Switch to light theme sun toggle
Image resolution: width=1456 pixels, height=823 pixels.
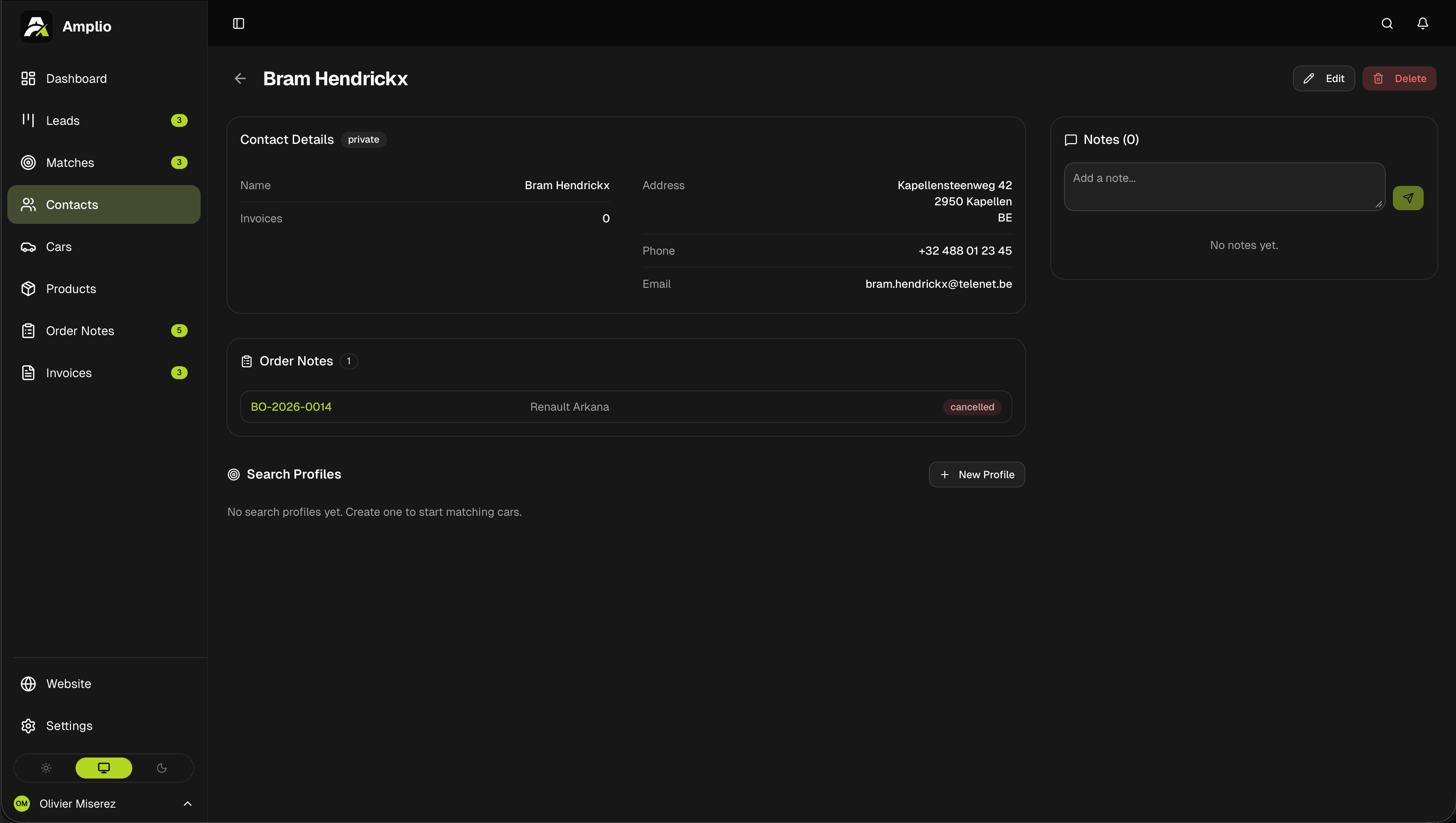pos(47,768)
